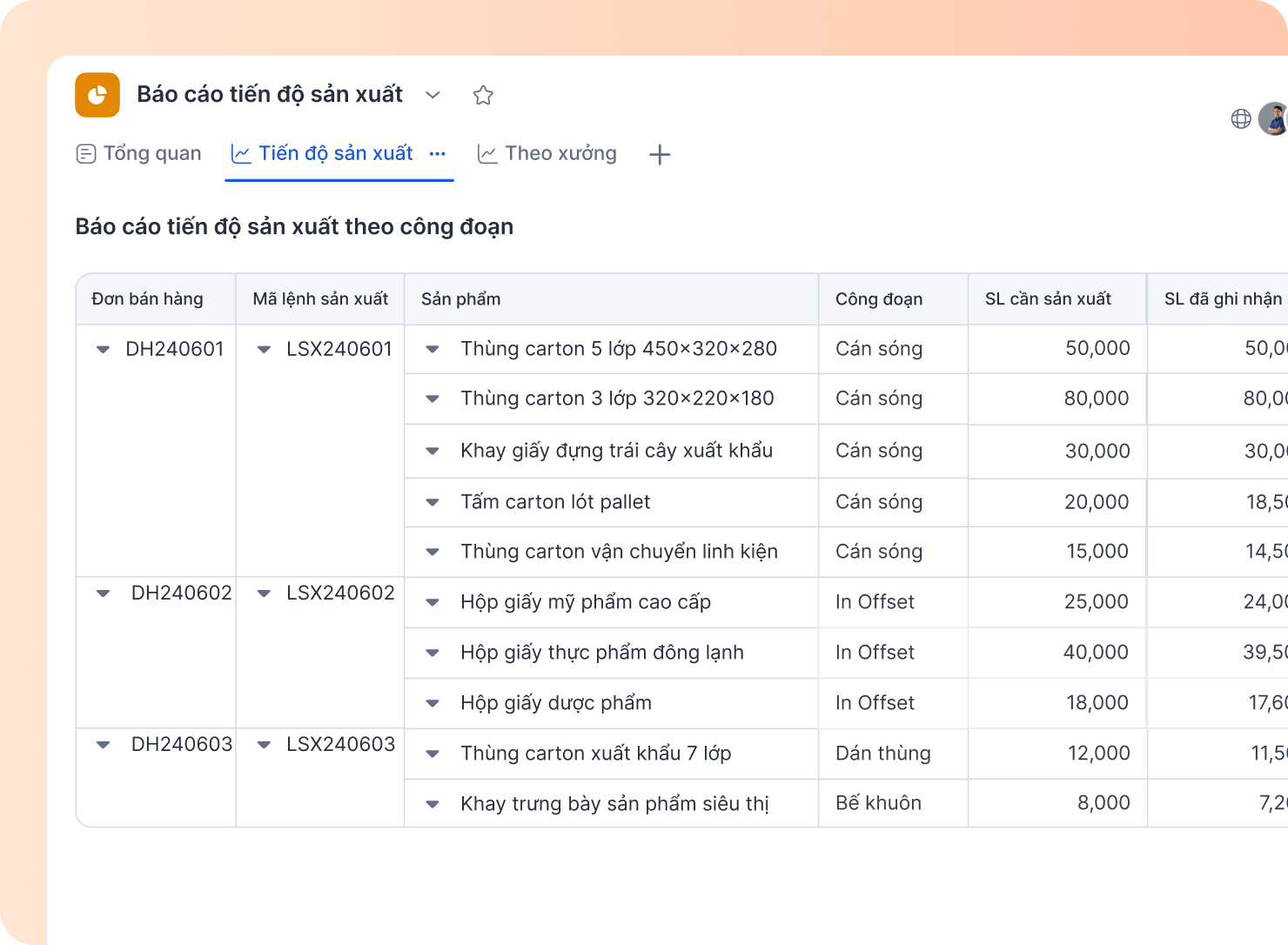Image resolution: width=1288 pixels, height=945 pixels.
Task: Click the user avatar picture
Action: coord(1274,119)
